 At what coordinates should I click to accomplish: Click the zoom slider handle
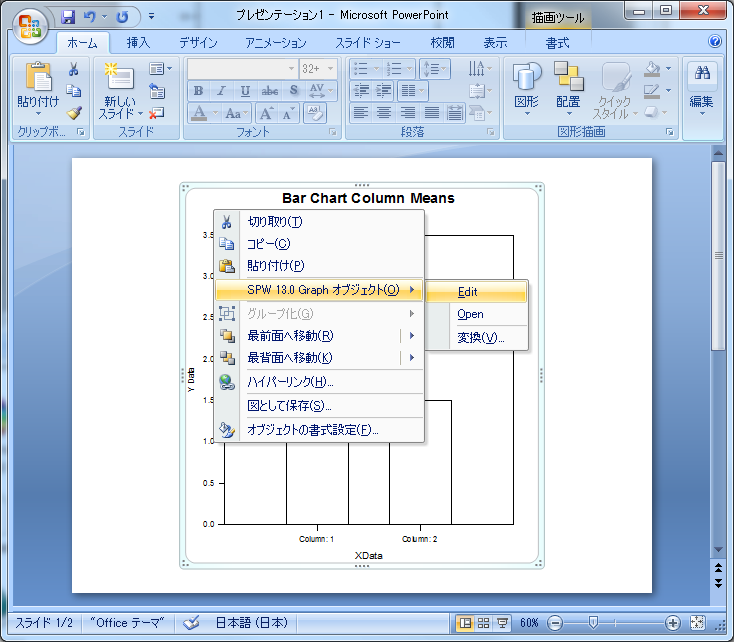click(x=593, y=623)
